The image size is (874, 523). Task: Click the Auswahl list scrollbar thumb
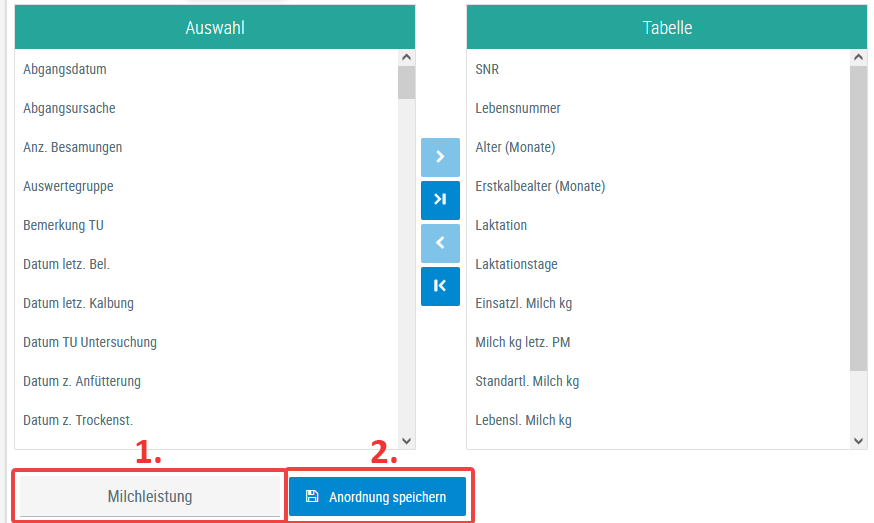click(406, 82)
